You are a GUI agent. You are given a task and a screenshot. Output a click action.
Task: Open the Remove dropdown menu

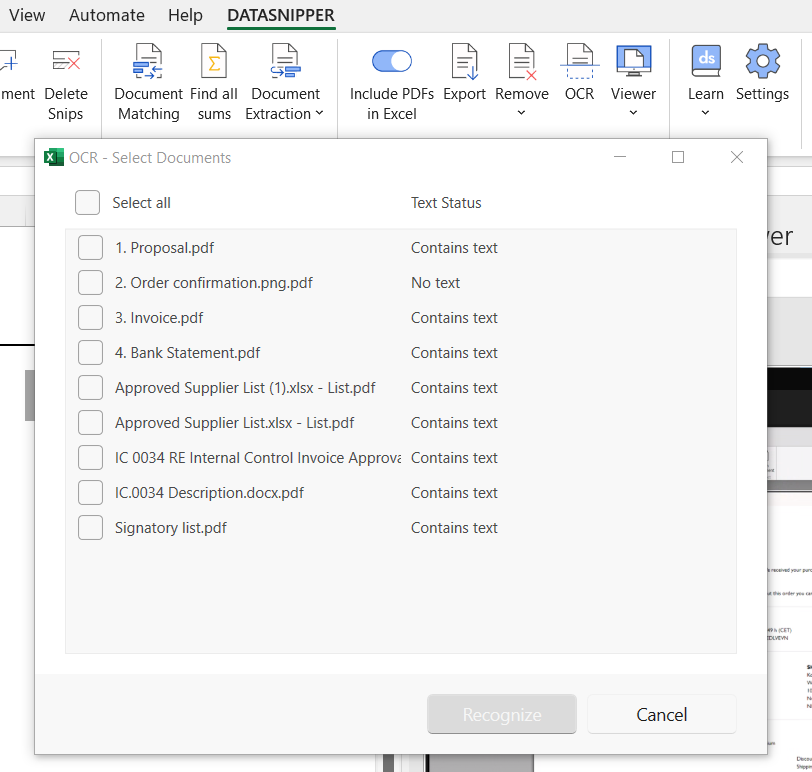[521, 113]
